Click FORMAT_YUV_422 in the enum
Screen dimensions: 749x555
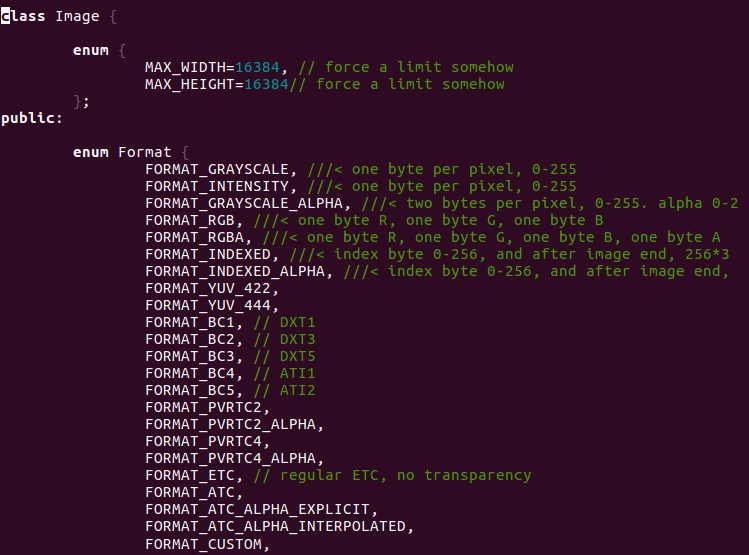(208, 288)
